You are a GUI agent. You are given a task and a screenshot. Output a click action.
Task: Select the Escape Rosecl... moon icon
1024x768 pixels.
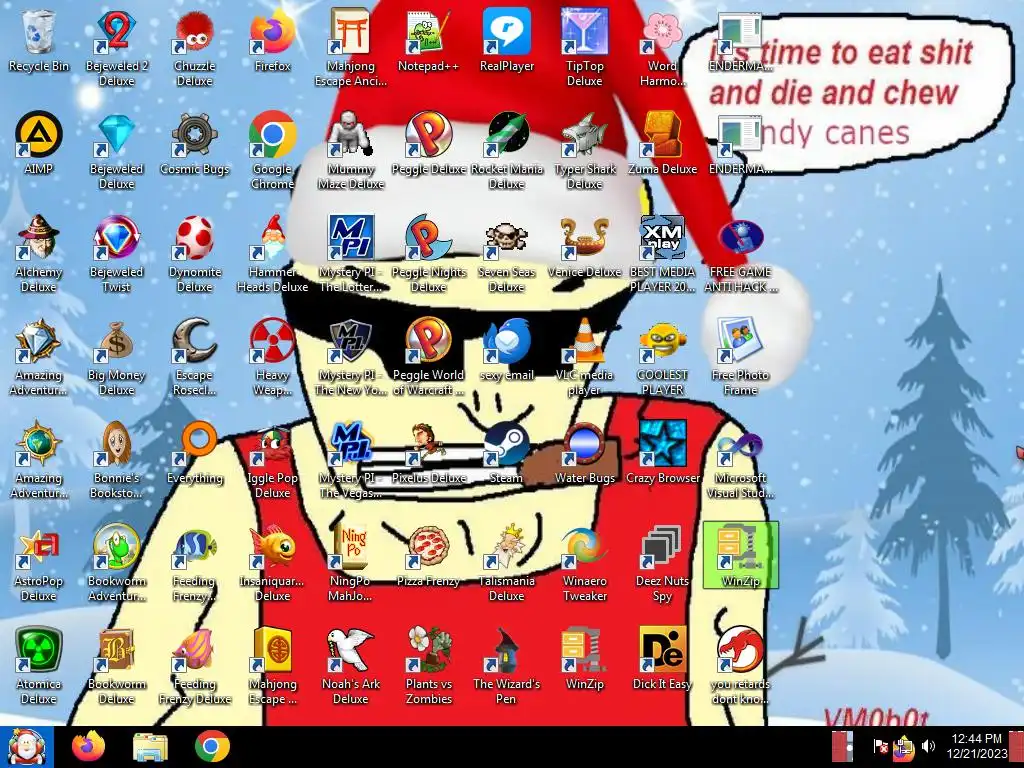pyautogui.click(x=195, y=357)
